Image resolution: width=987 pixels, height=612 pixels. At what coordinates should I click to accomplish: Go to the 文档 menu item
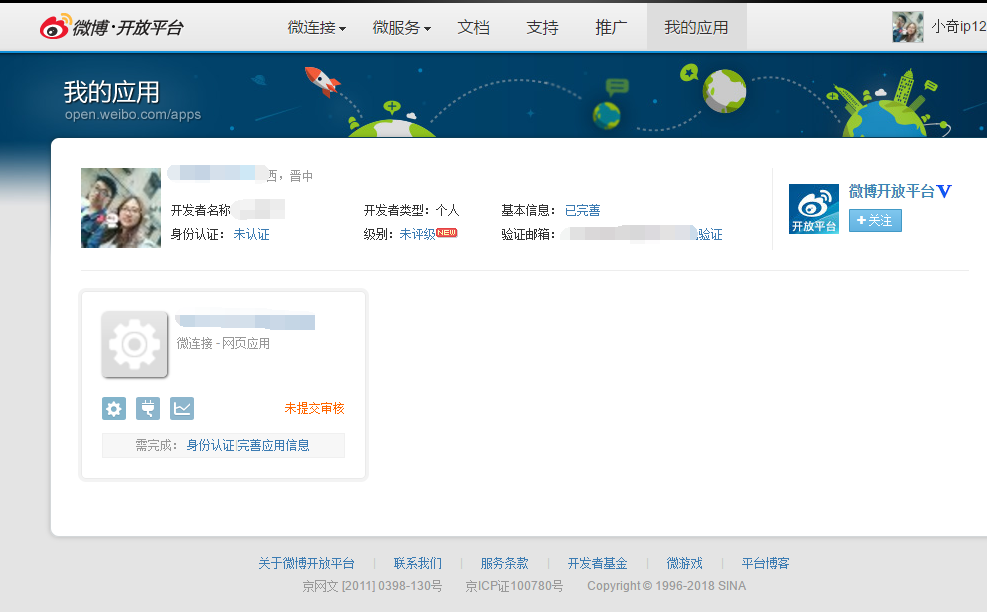(473, 28)
